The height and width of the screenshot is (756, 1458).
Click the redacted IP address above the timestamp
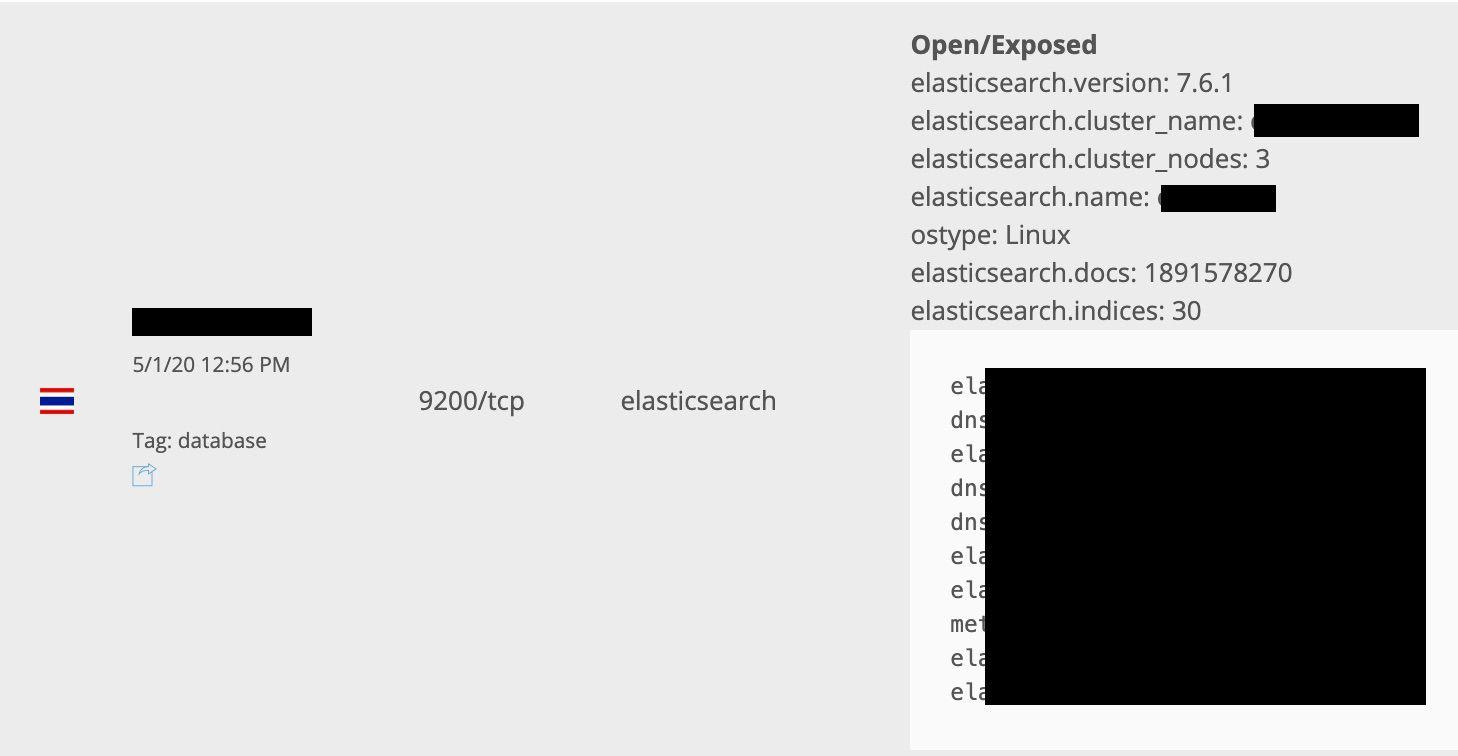pos(222,322)
